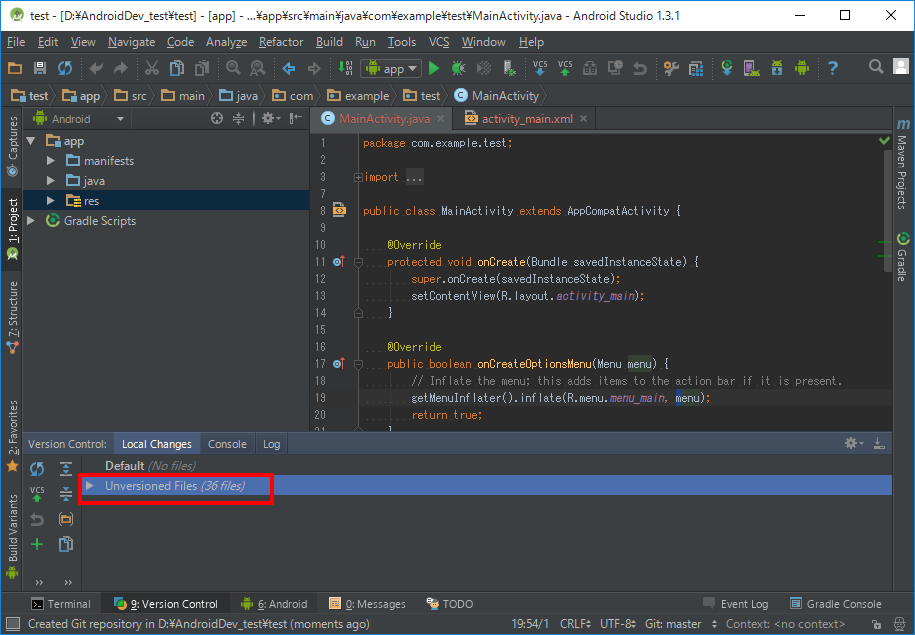Screen dimensions: 915x635
Task: Open the Event Log window
Action: point(736,604)
